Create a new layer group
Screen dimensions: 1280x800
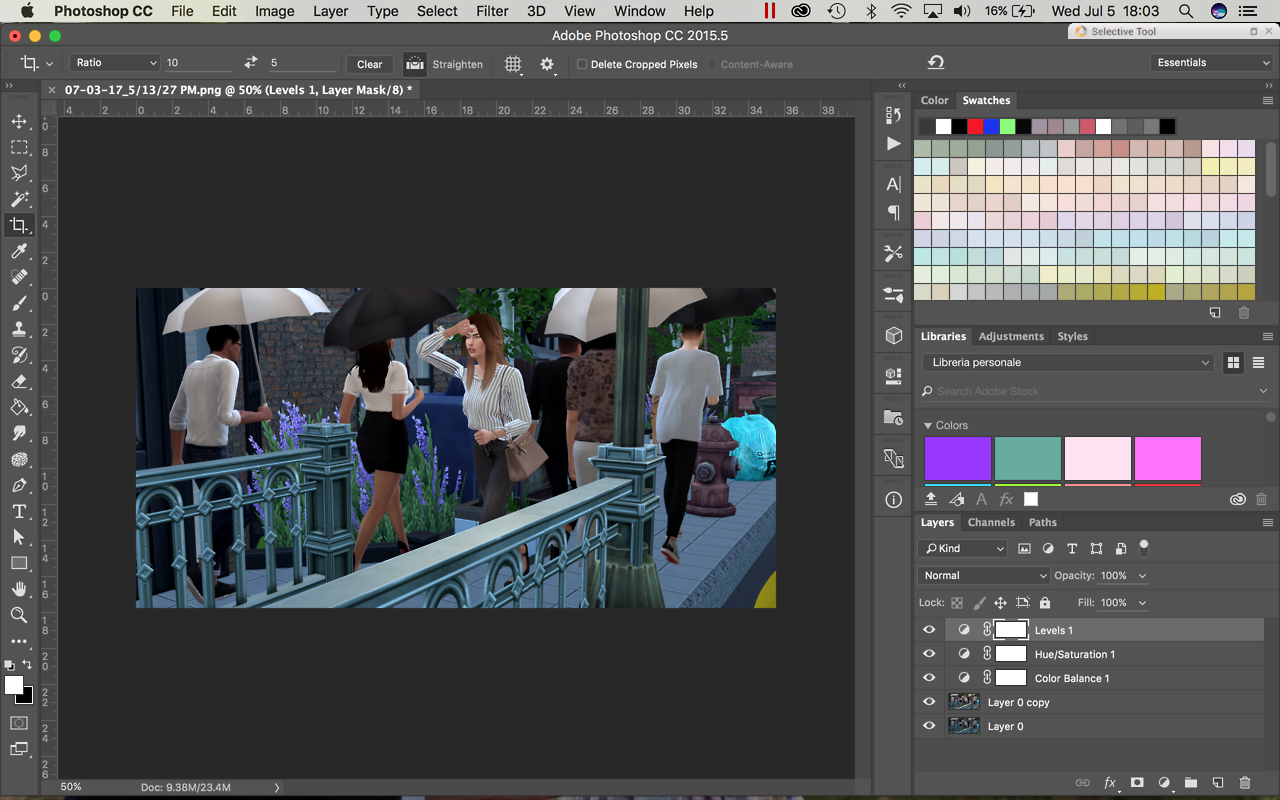coord(1191,783)
